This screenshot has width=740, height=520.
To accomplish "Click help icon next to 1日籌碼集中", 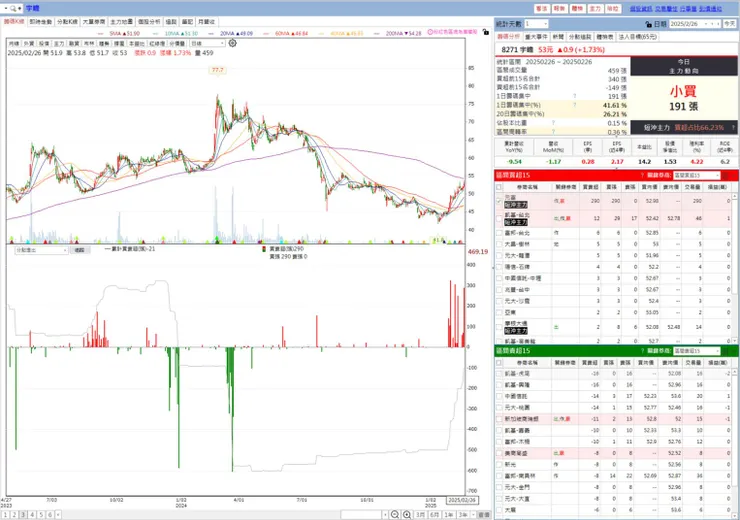I will pyautogui.click(x=574, y=96).
